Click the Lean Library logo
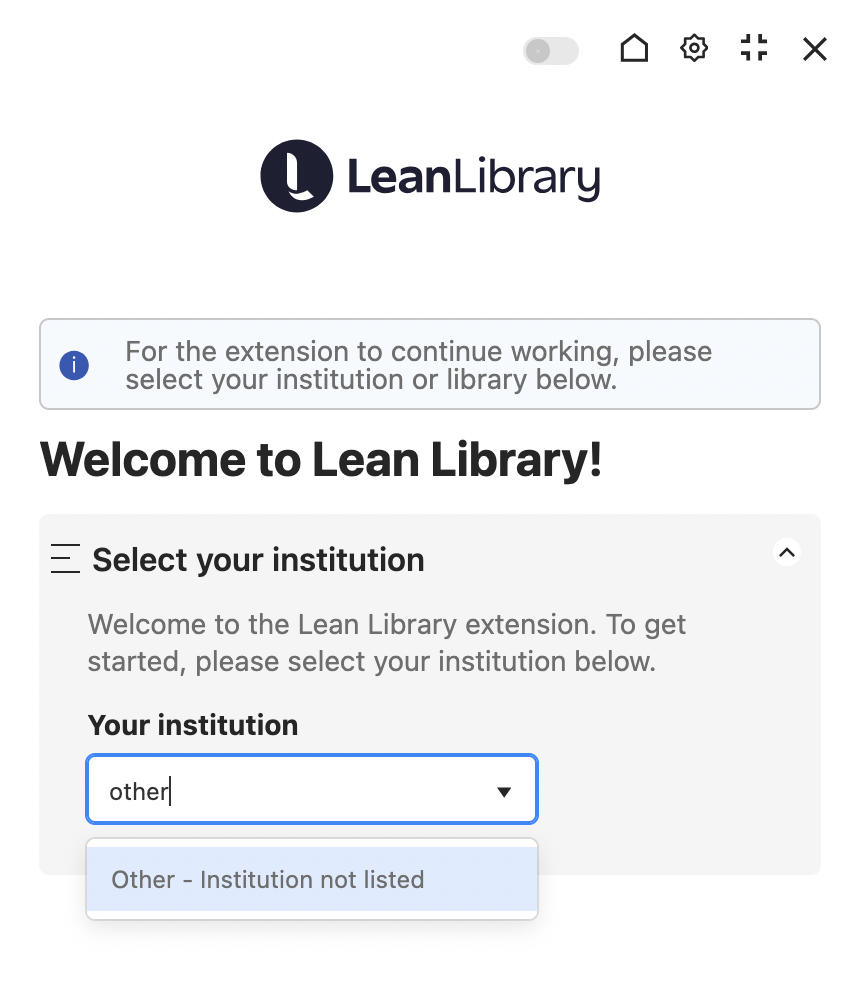 pos(429,175)
